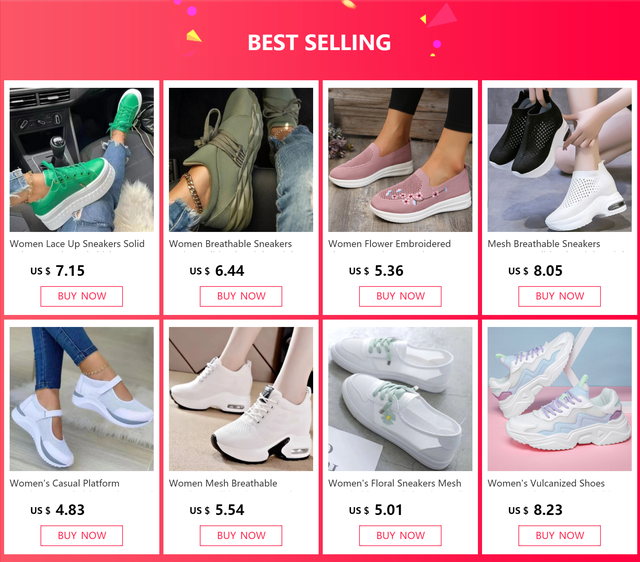Open the Women's Vulcanized Shoes title link
The width and height of the screenshot is (640, 562).
tap(546, 483)
